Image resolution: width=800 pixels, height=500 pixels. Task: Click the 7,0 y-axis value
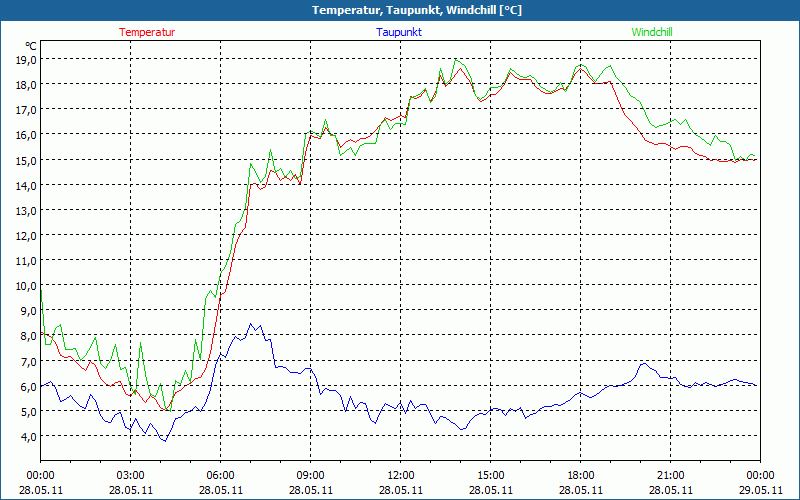point(29,361)
